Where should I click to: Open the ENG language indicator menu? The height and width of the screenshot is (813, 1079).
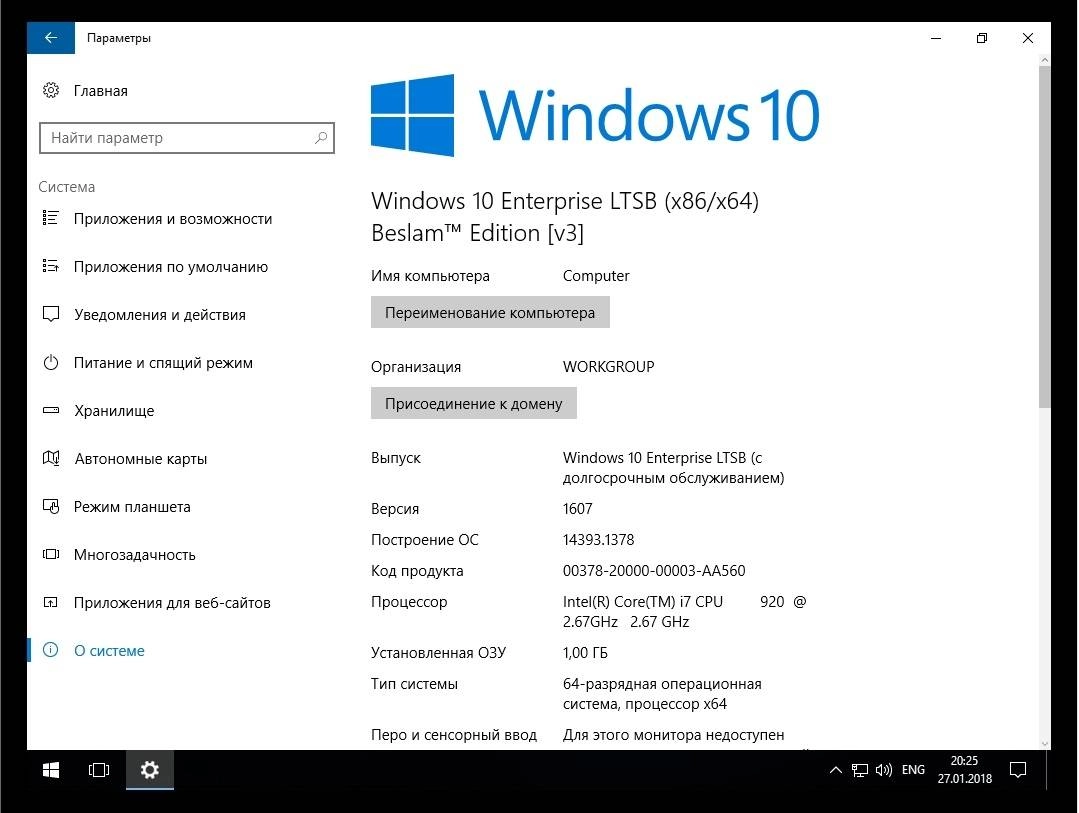click(x=912, y=770)
